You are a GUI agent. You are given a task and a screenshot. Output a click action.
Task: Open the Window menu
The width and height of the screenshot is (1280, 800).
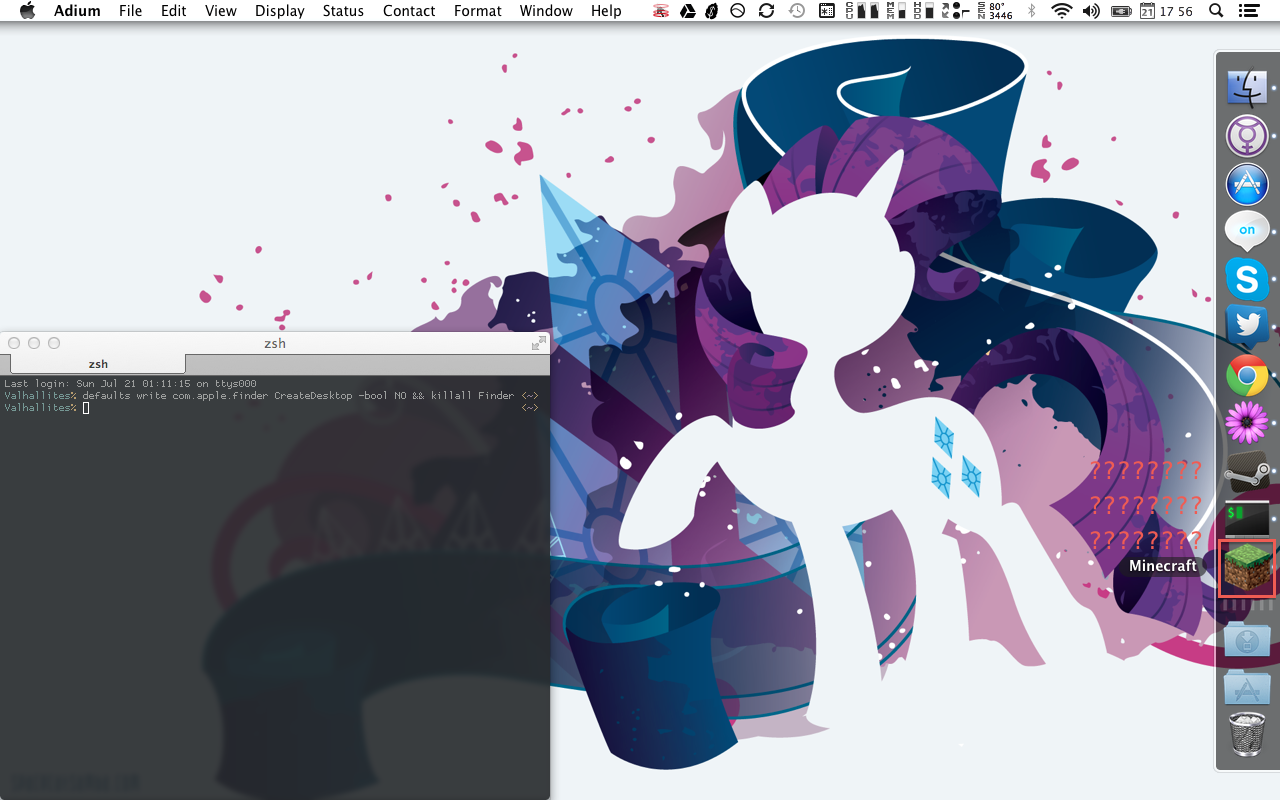pyautogui.click(x=546, y=11)
